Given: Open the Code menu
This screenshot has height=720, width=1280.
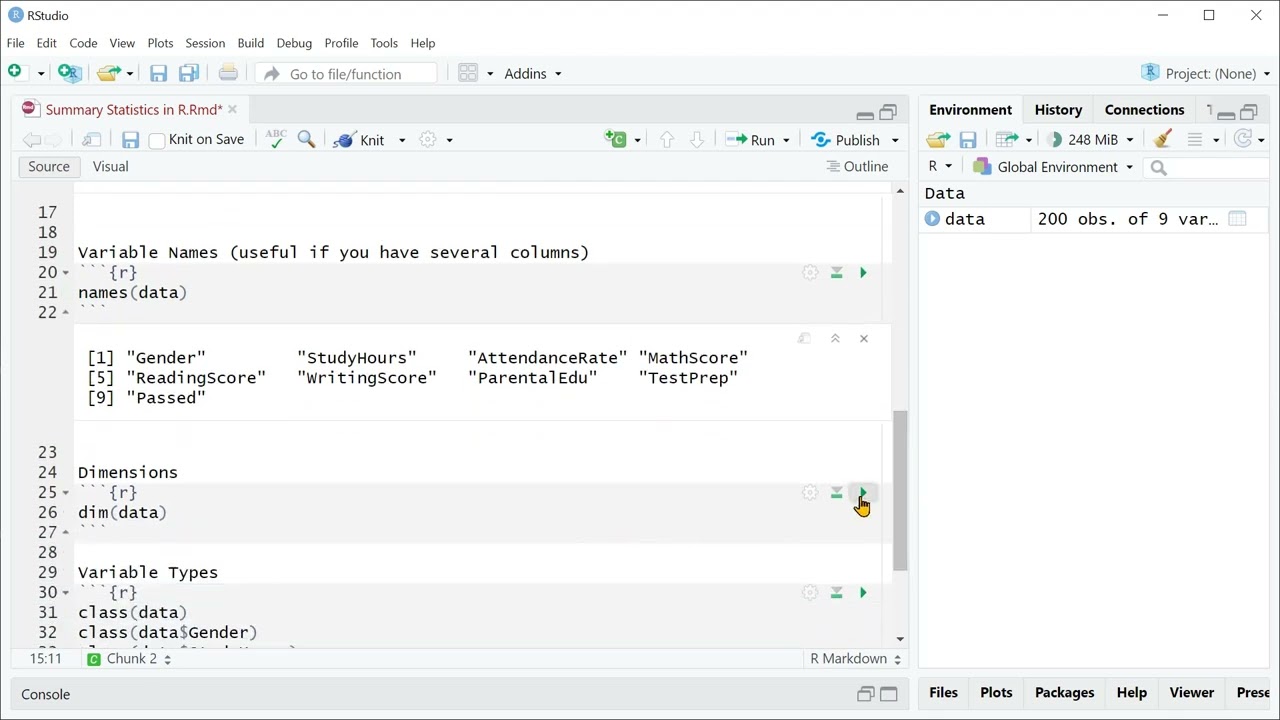Looking at the screenshot, I should pyautogui.click(x=83, y=43).
